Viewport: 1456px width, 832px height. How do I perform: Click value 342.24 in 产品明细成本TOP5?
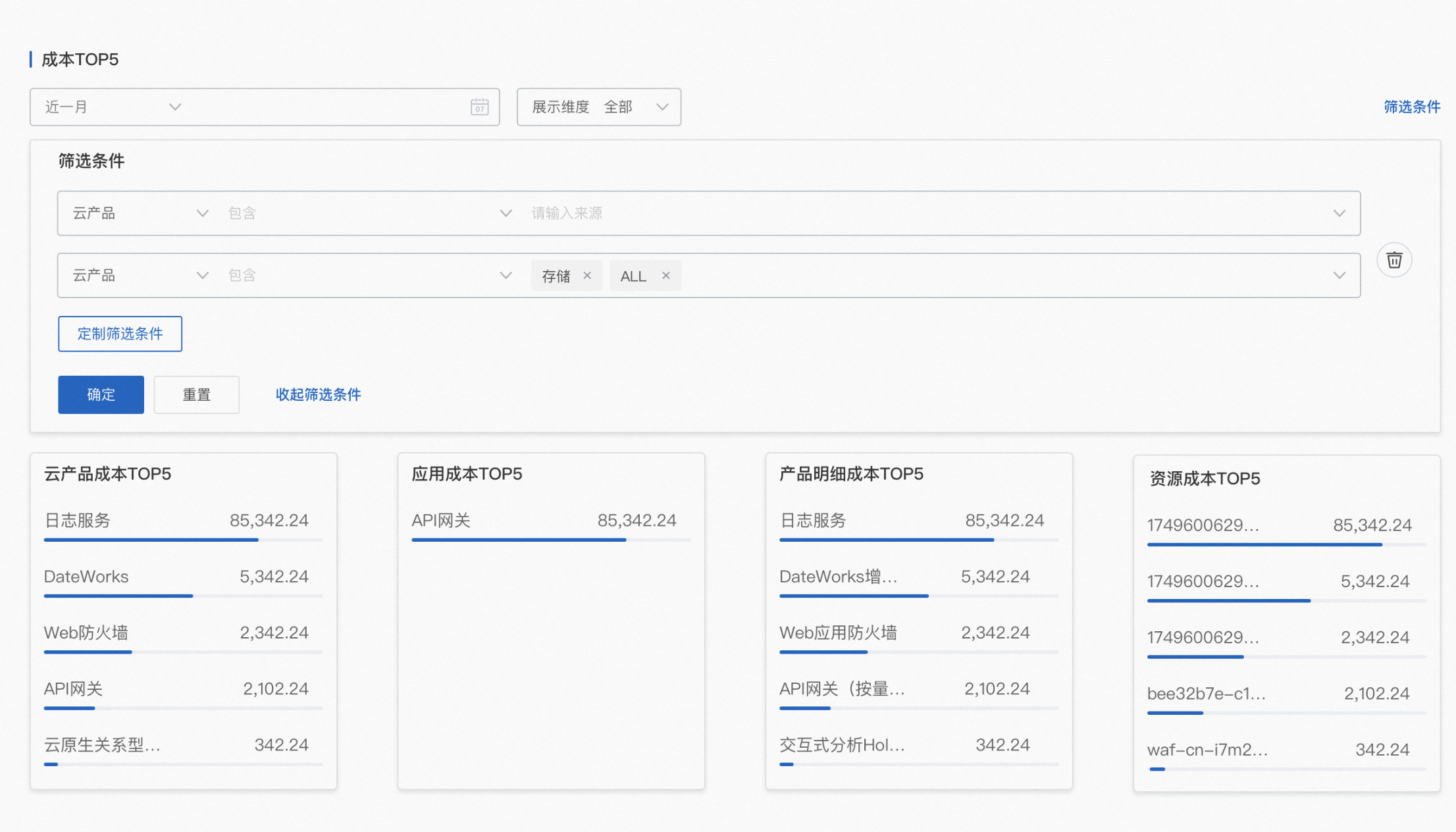coord(1002,744)
